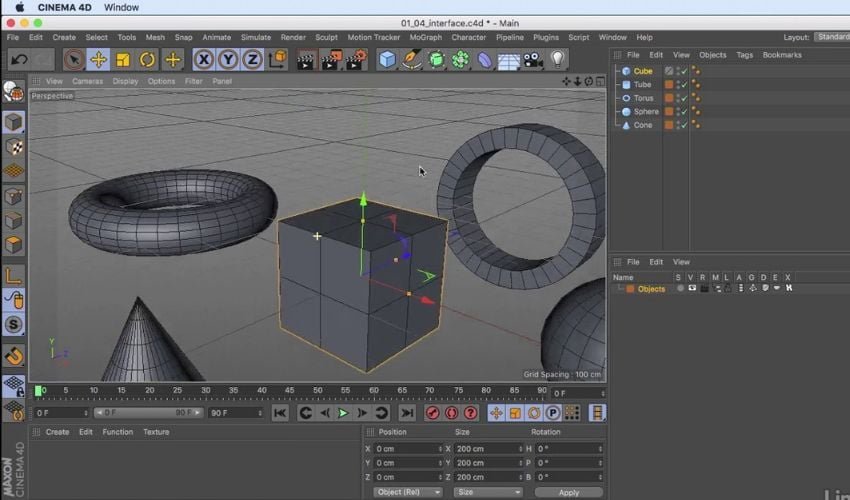Go to start of animation
Screen dimensions: 850x500
[x=280, y=413]
